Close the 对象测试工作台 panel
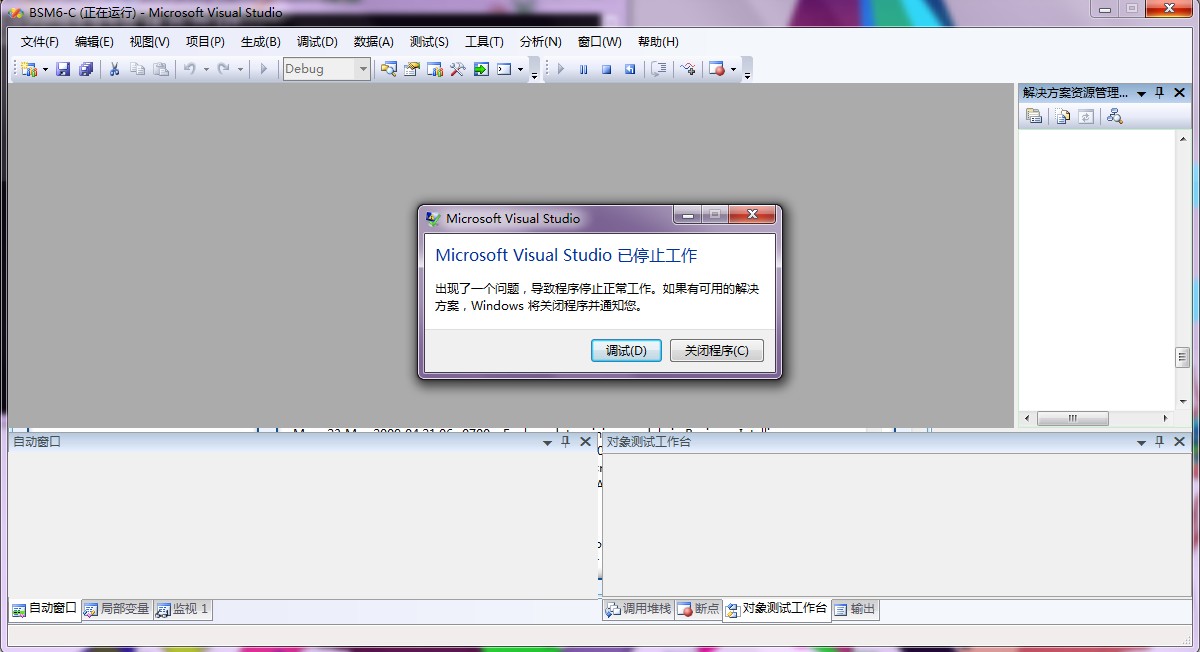Viewport: 1200px width, 652px height. point(1180,441)
